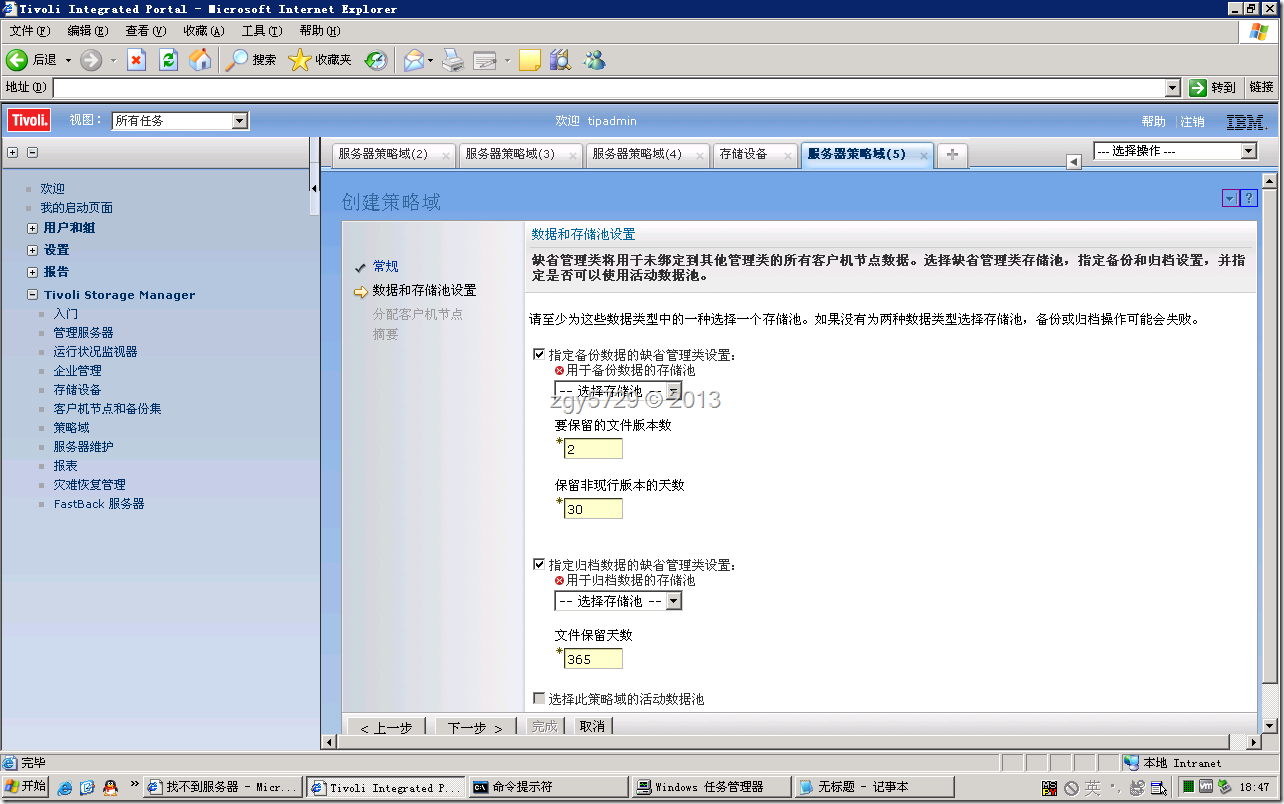
Task: Click the vertical scrollbar down arrow
Action: 1270,725
